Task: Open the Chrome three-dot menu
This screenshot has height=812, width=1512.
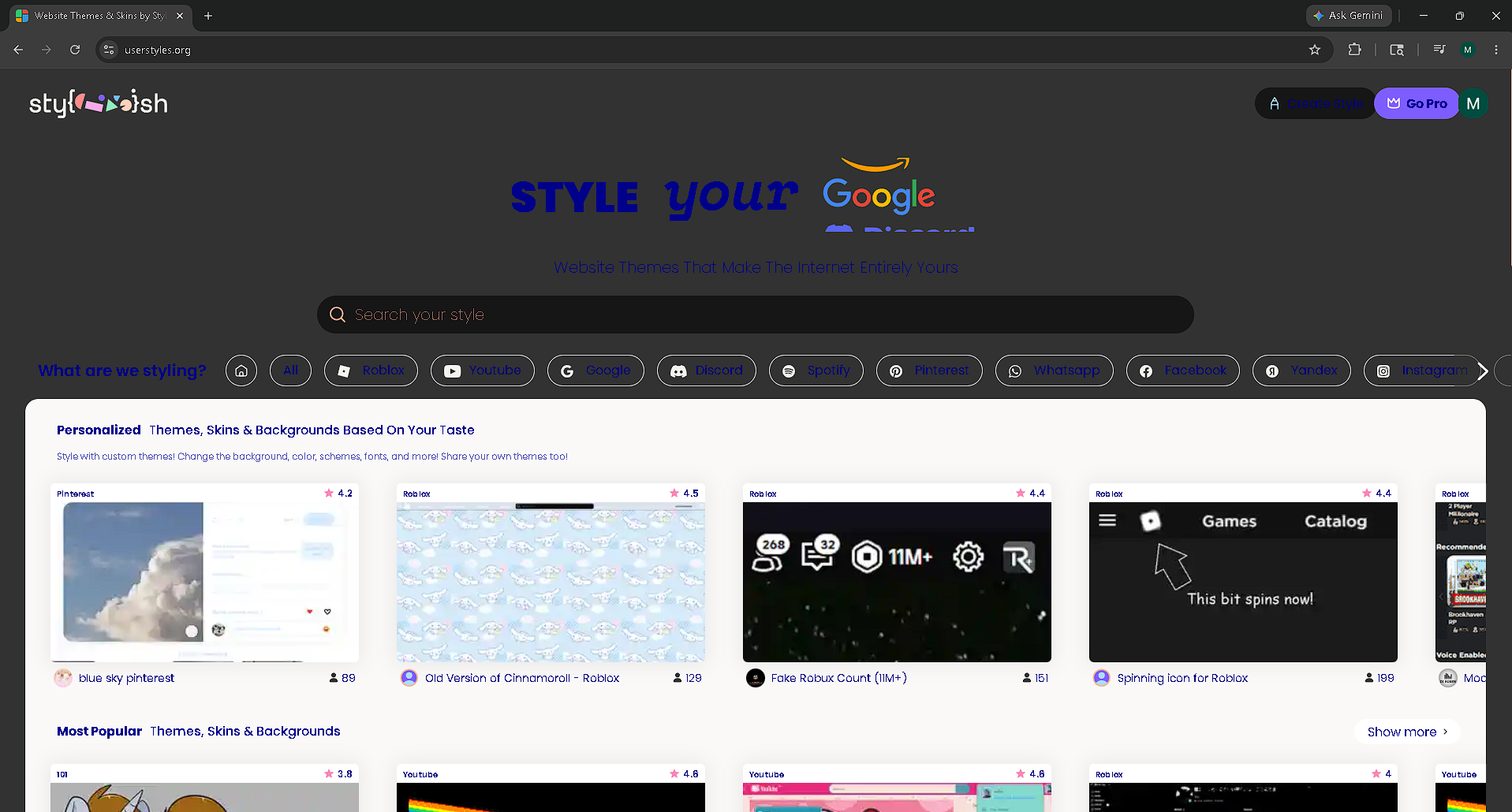Action: 1496,50
